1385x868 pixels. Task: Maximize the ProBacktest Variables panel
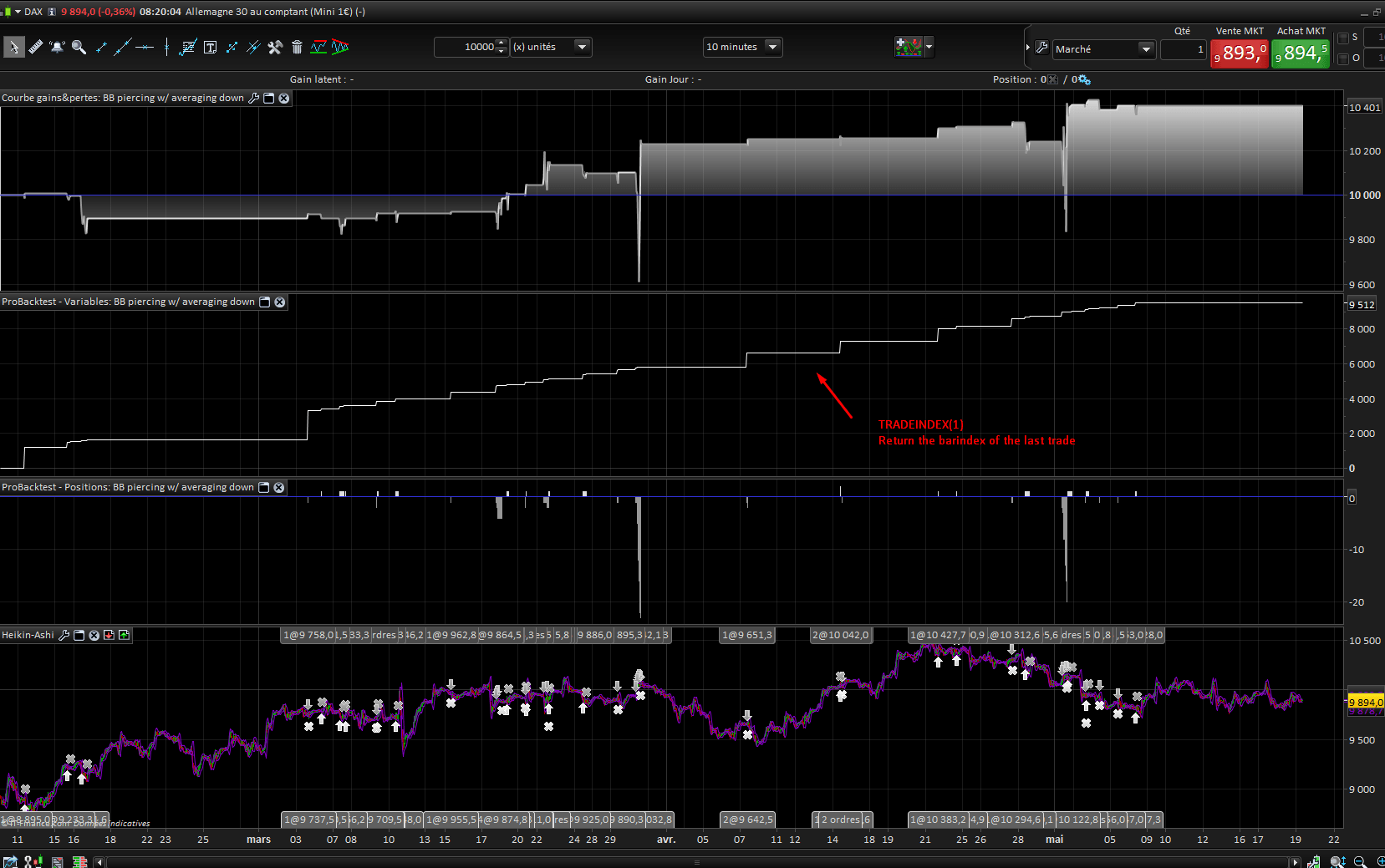(x=265, y=302)
